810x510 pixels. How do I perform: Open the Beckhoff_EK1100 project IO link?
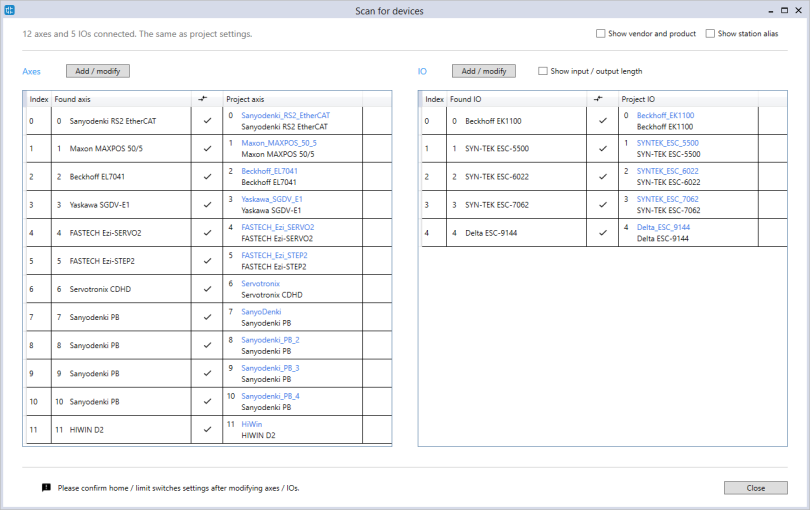(x=665, y=116)
